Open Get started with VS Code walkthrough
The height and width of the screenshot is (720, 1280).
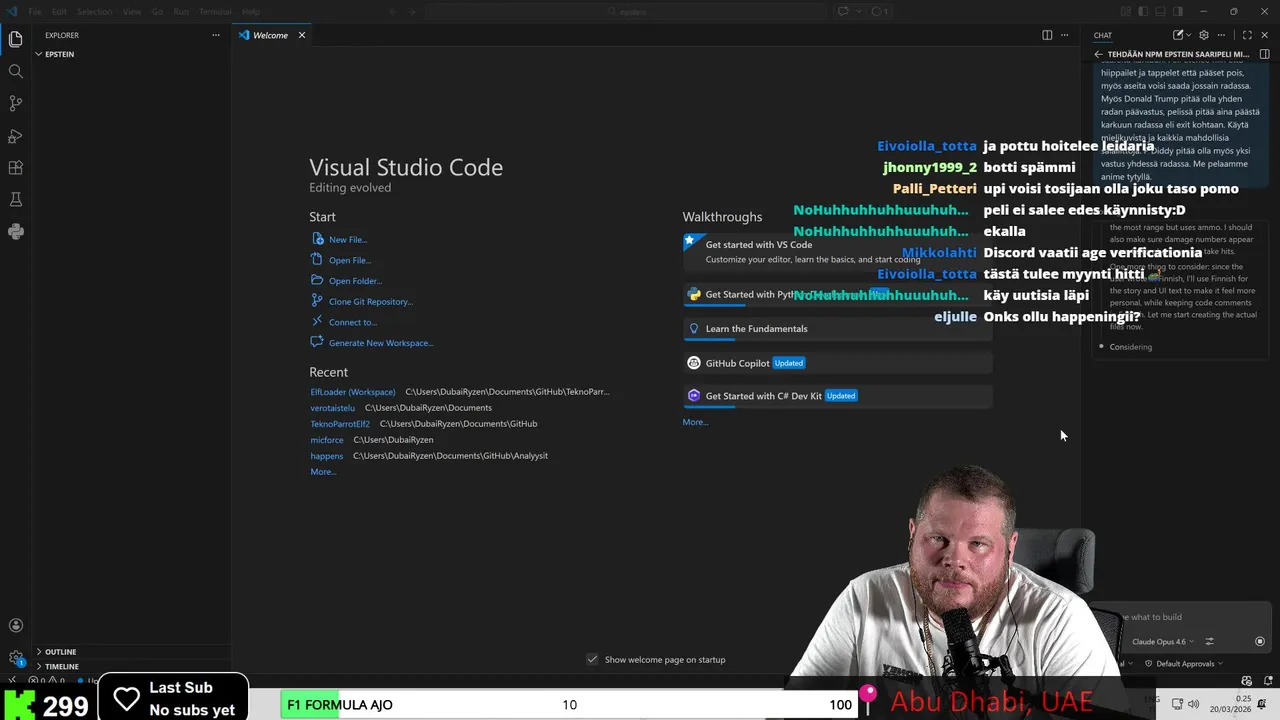[837, 252]
